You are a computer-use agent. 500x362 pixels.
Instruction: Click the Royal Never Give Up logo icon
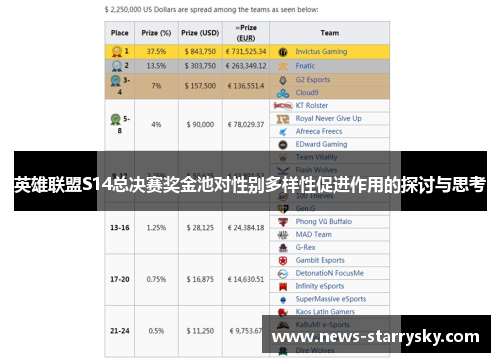coord(283,119)
